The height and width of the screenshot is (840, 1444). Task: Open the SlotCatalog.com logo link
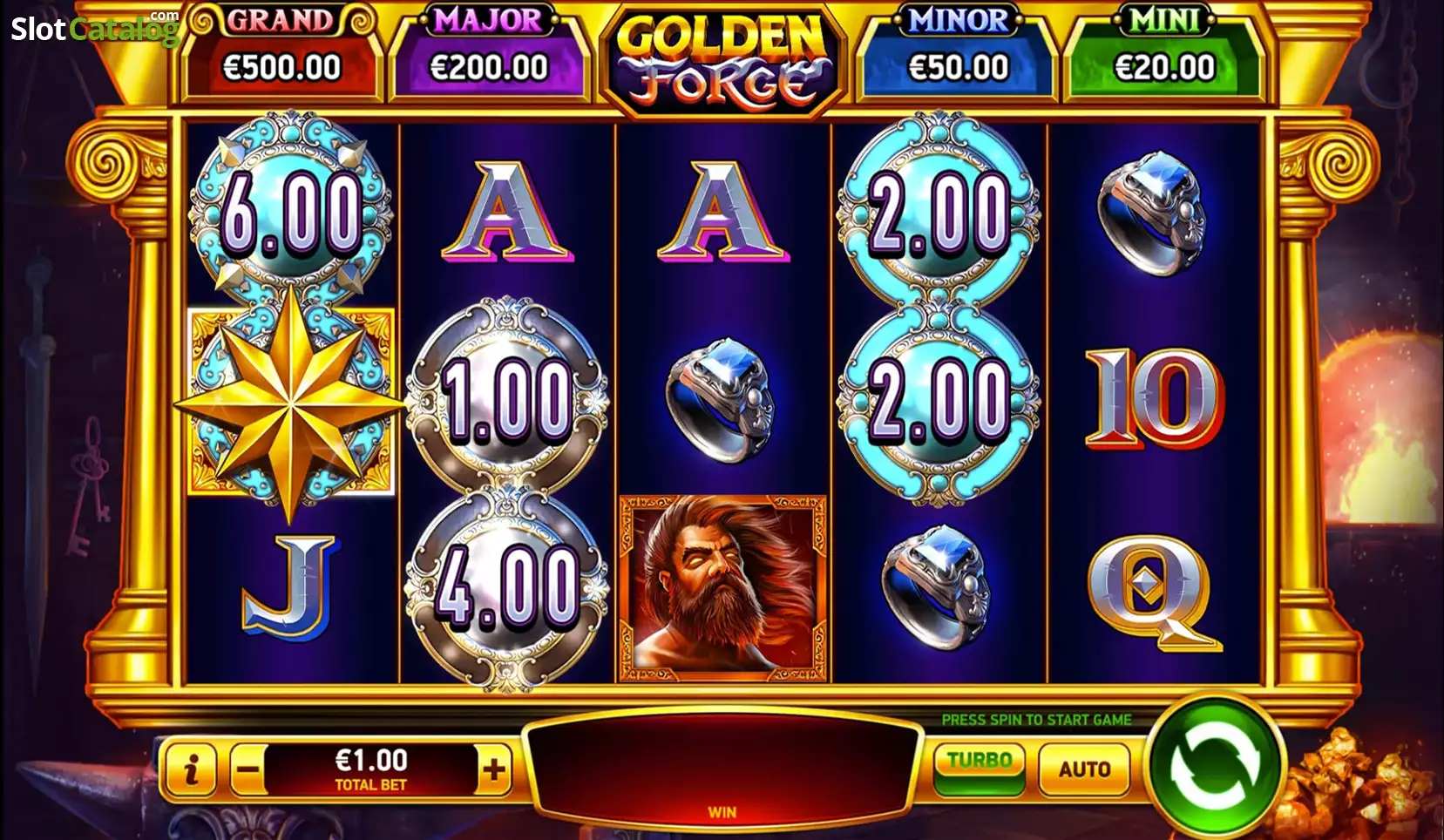95,28
